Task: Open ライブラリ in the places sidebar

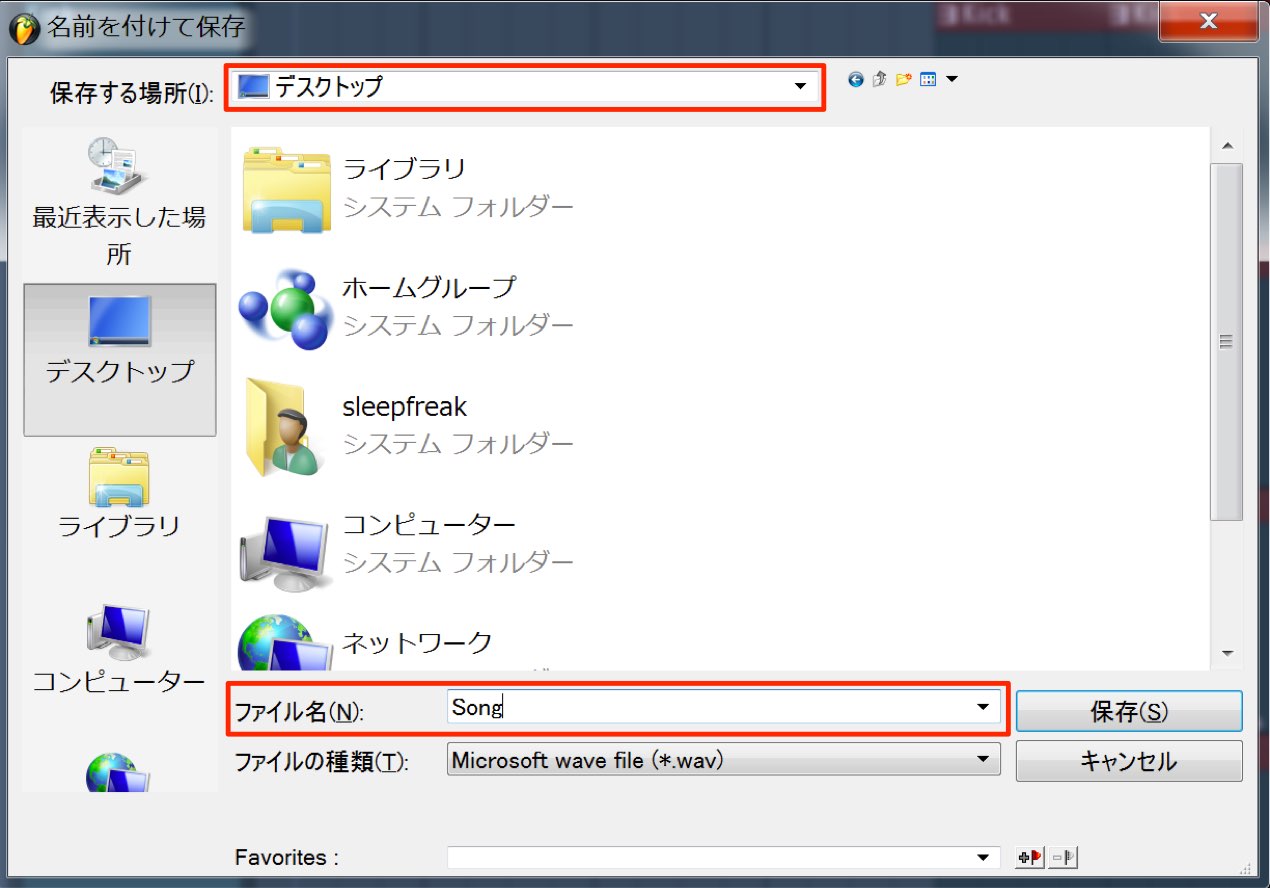Action: [119, 494]
